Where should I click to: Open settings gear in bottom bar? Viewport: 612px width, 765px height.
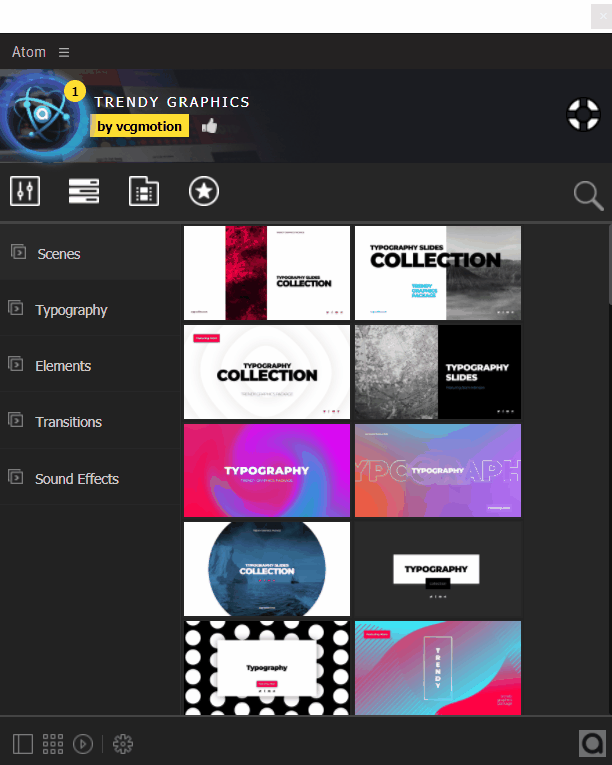click(123, 744)
